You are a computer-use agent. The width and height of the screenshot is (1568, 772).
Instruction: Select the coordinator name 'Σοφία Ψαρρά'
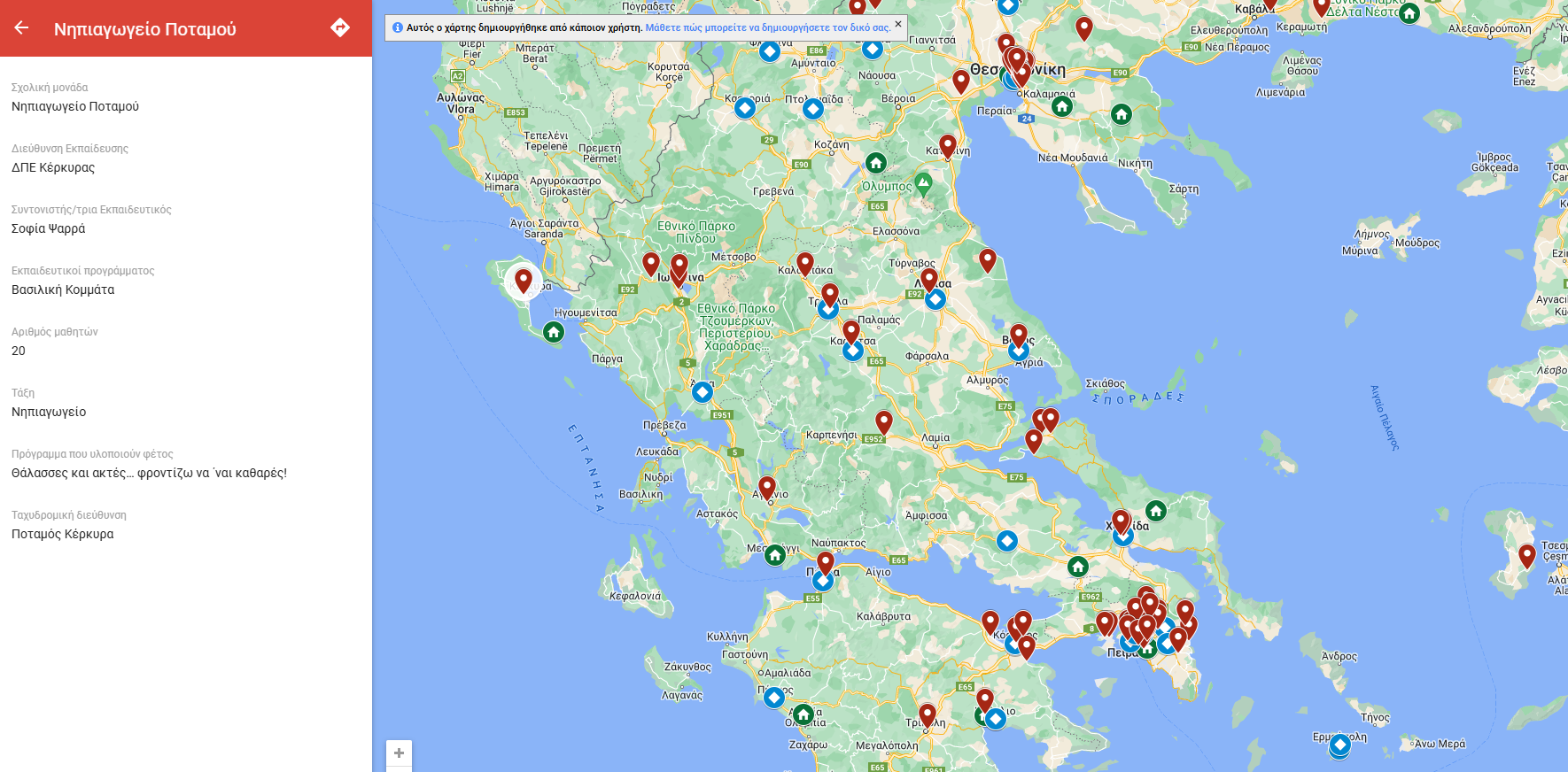pyautogui.click(x=49, y=228)
